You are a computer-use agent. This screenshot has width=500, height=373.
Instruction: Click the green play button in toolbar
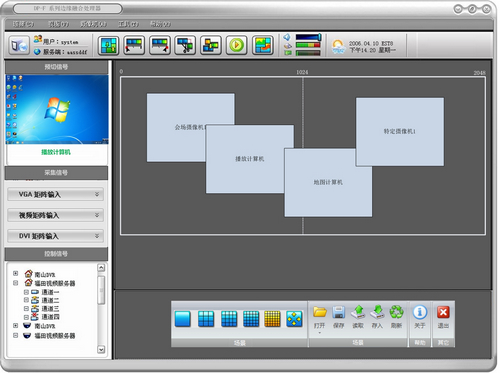click(x=237, y=45)
